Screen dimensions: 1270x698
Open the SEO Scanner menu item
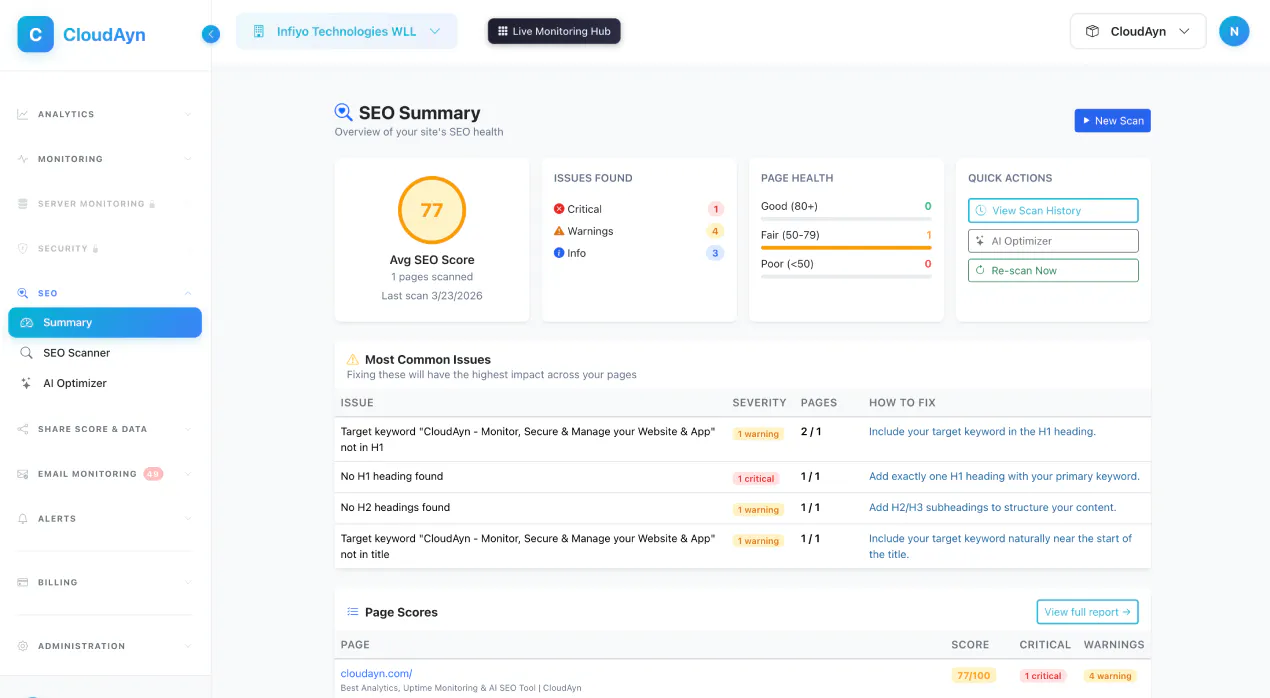coord(105,353)
